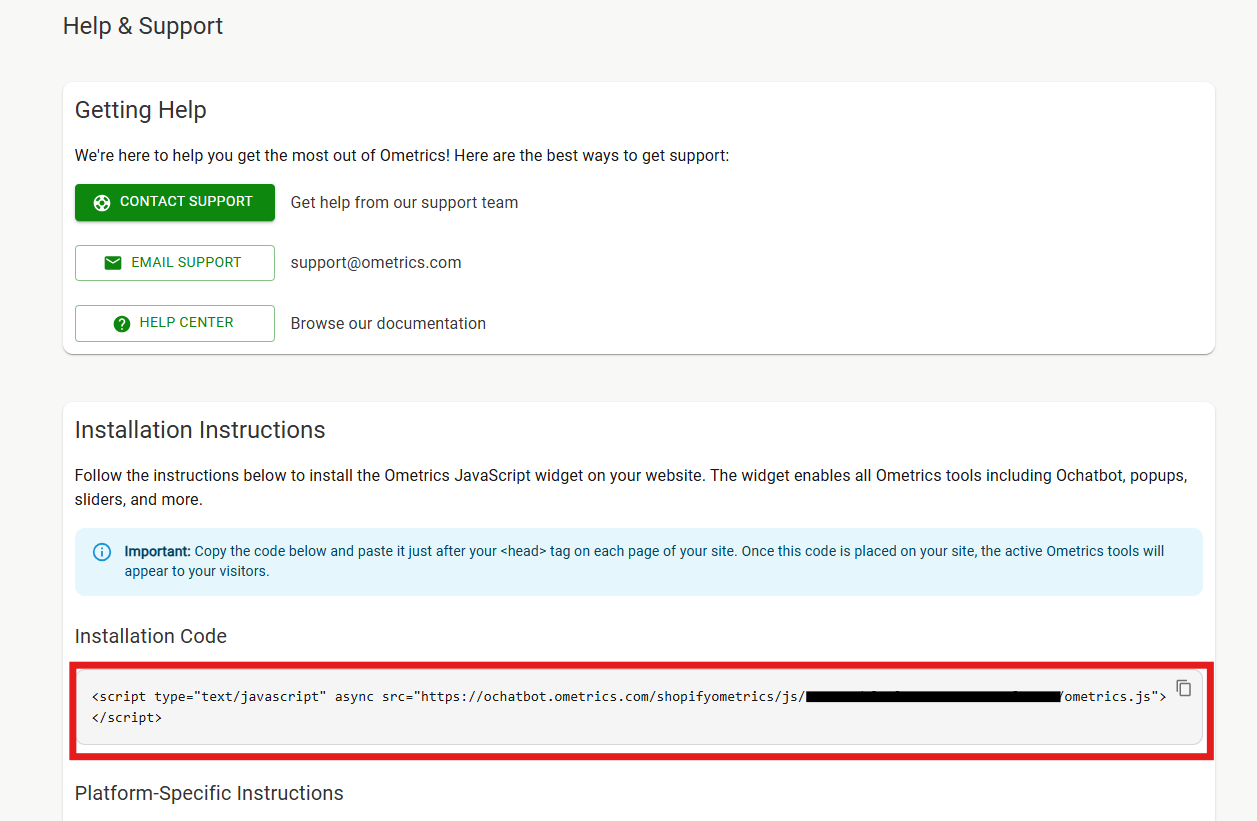Click the 'Getting Help' heading
1257x821 pixels.
point(141,110)
